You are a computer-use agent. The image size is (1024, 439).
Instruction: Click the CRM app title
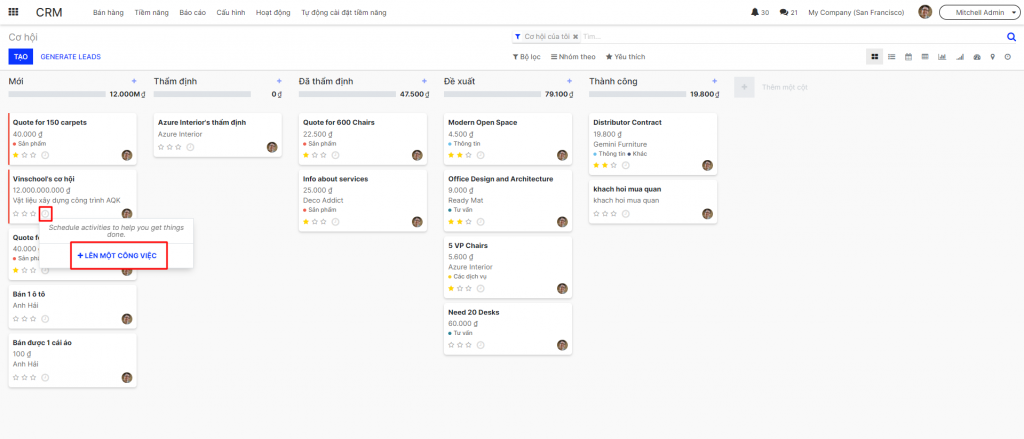click(50, 12)
